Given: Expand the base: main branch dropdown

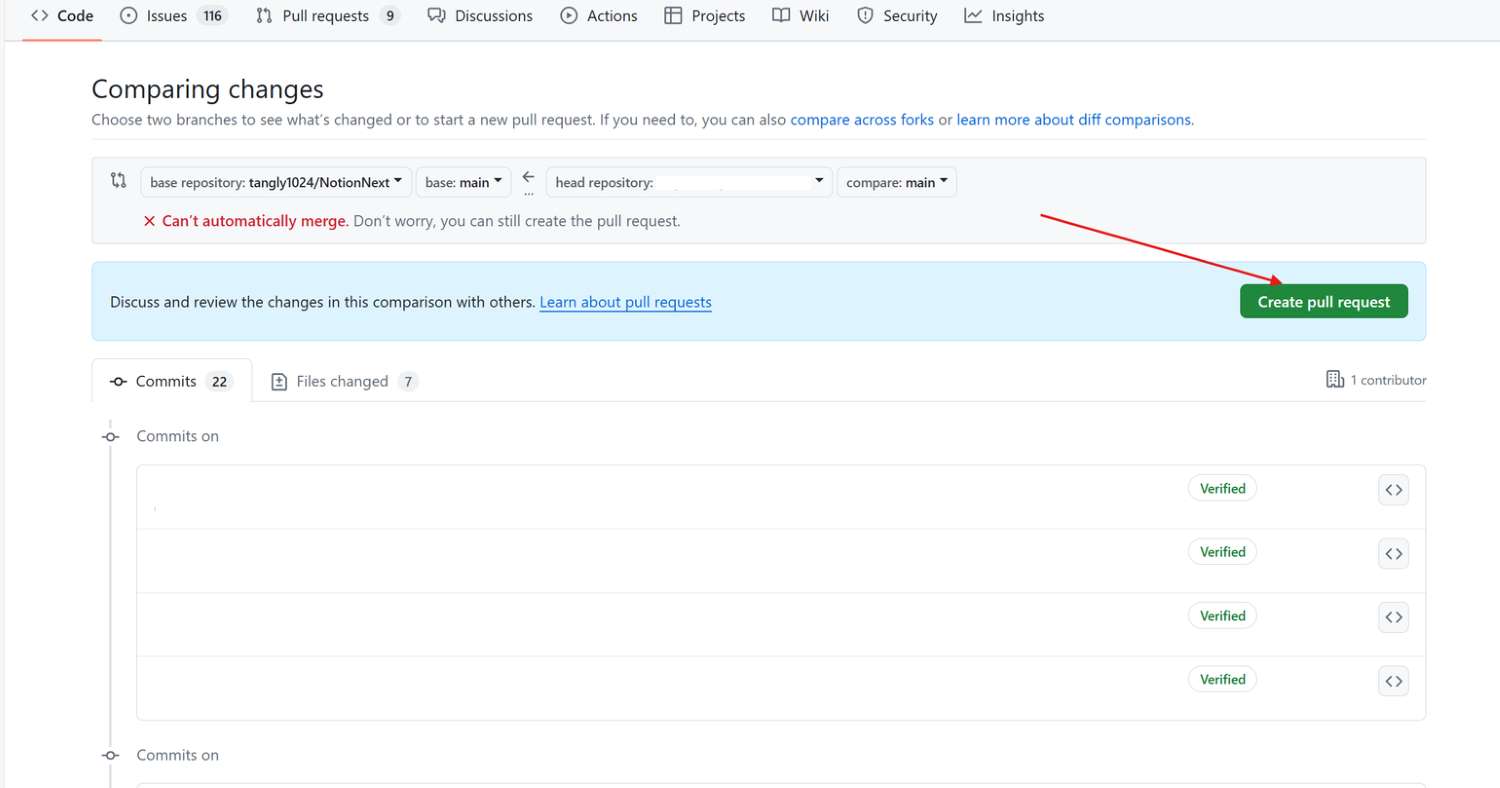Looking at the screenshot, I should (463, 182).
